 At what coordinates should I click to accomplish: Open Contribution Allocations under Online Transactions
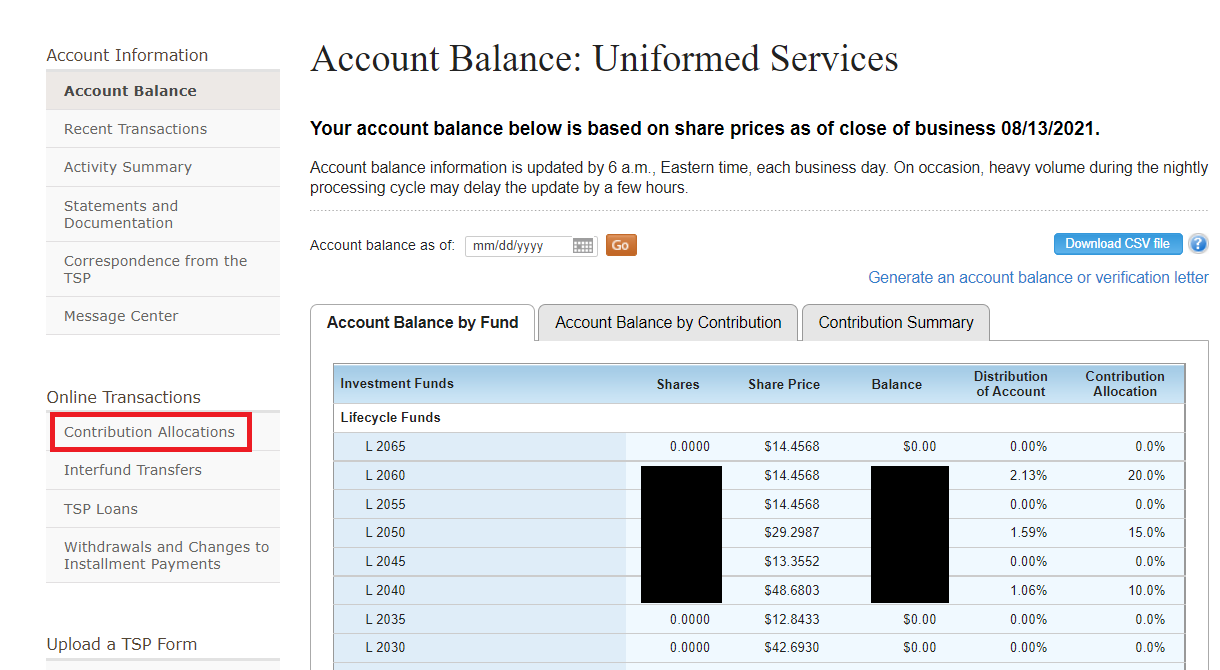(150, 431)
